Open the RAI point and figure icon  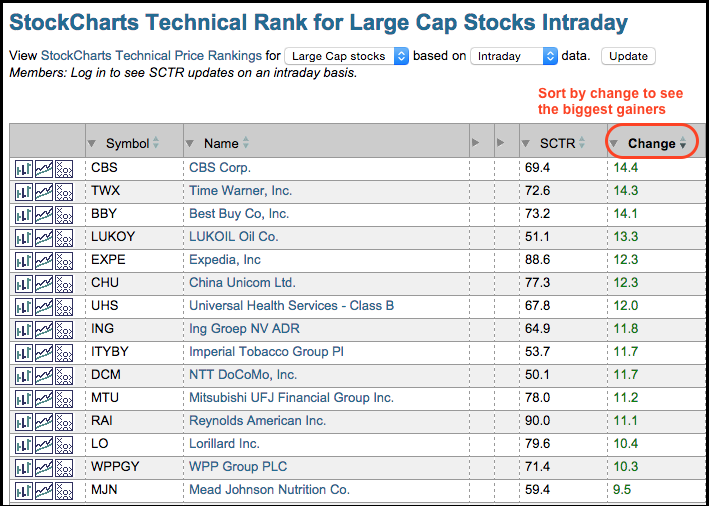[x=64, y=422]
